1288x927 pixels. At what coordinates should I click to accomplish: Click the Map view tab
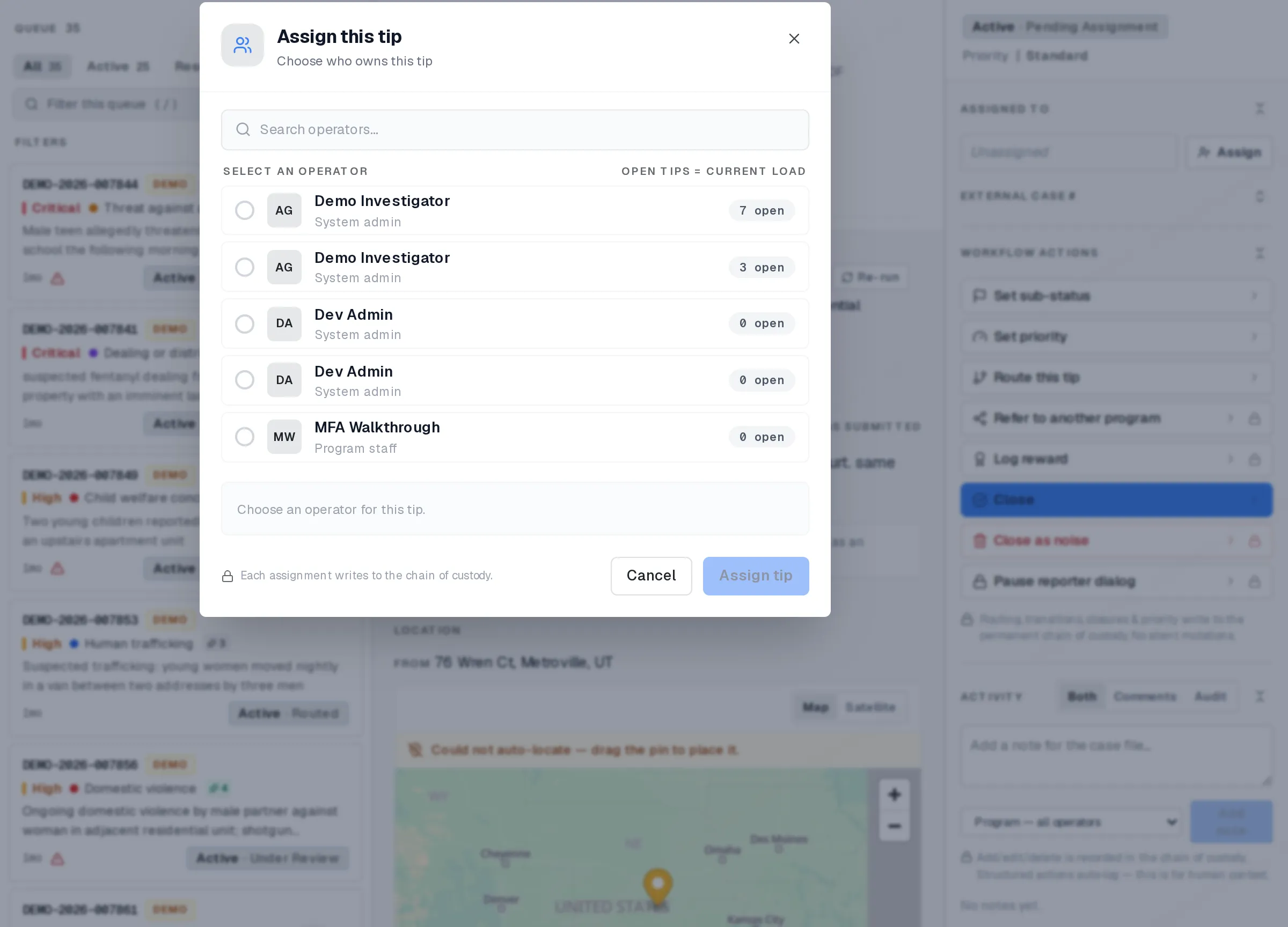click(816, 707)
